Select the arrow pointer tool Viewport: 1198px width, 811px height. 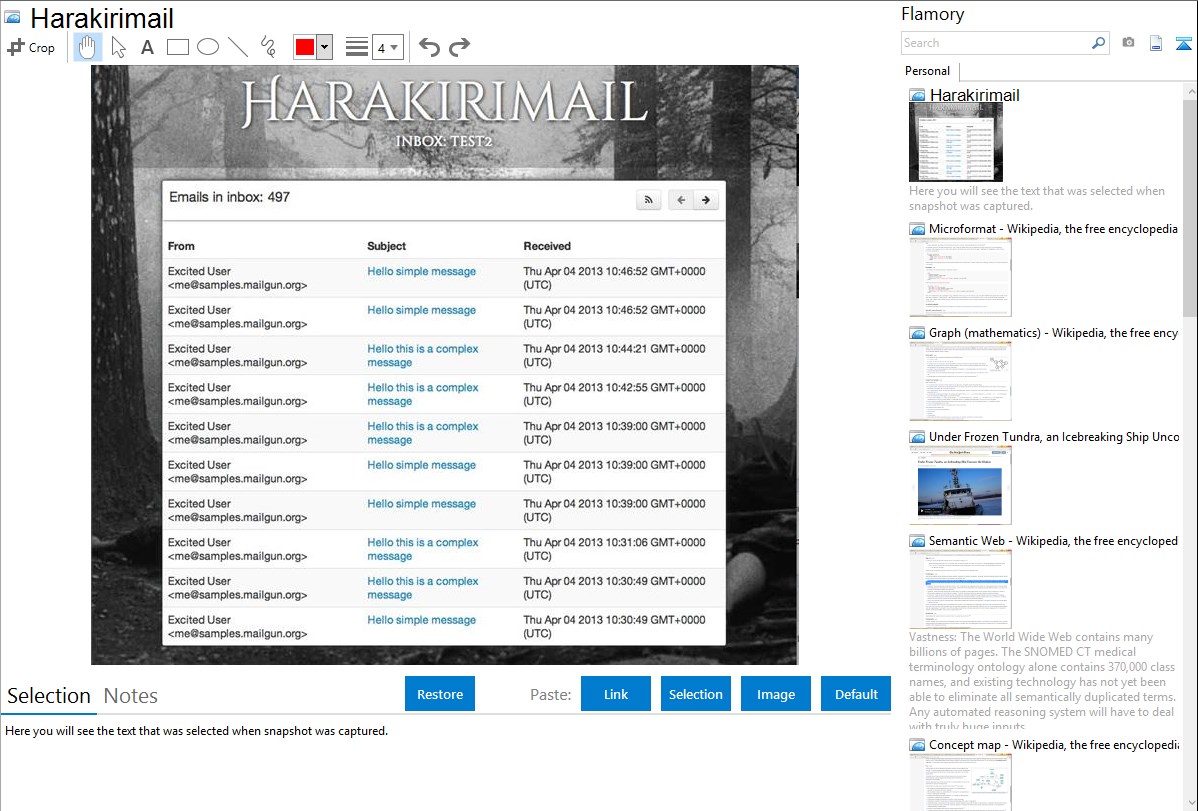[x=118, y=47]
